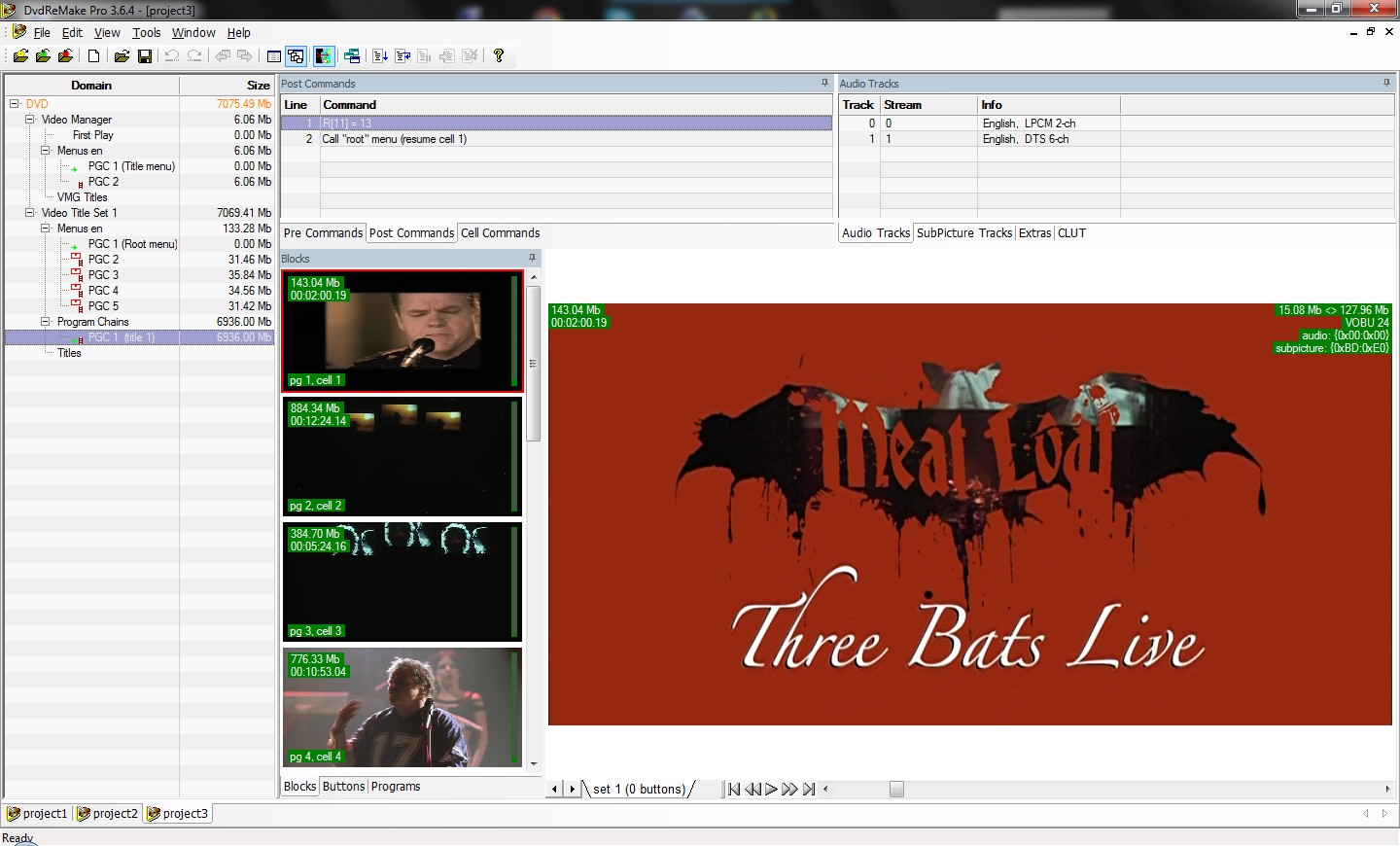The height and width of the screenshot is (846, 1400).
Task: Open project using the open folder icon
Action: click(122, 56)
